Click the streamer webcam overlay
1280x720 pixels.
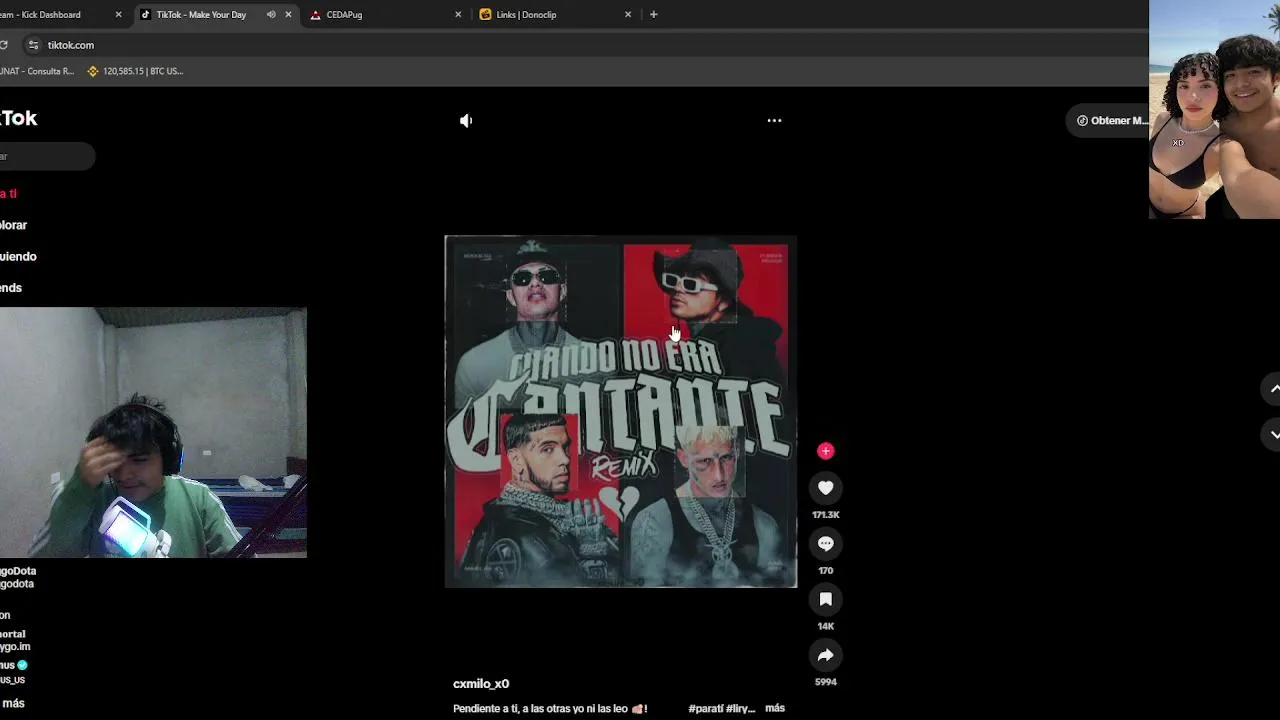pyautogui.click(x=153, y=432)
